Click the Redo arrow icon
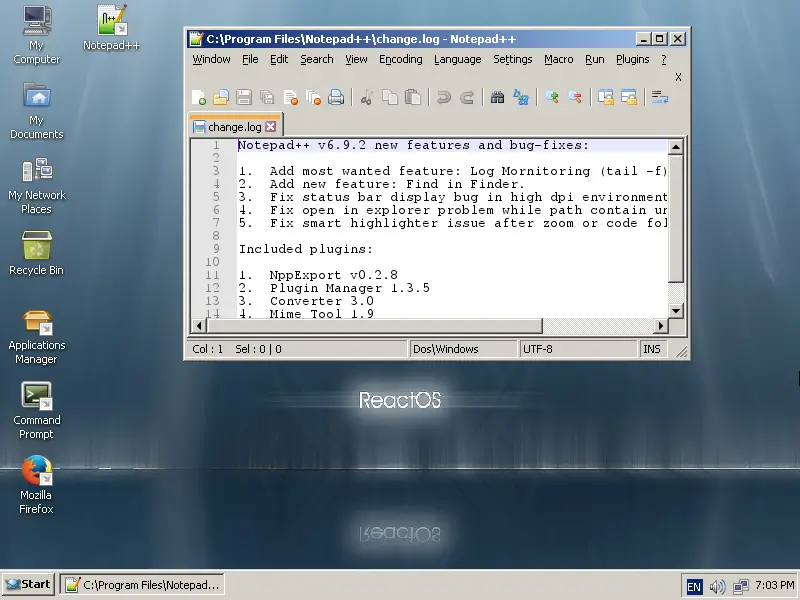This screenshot has height=600, width=800. tap(467, 97)
